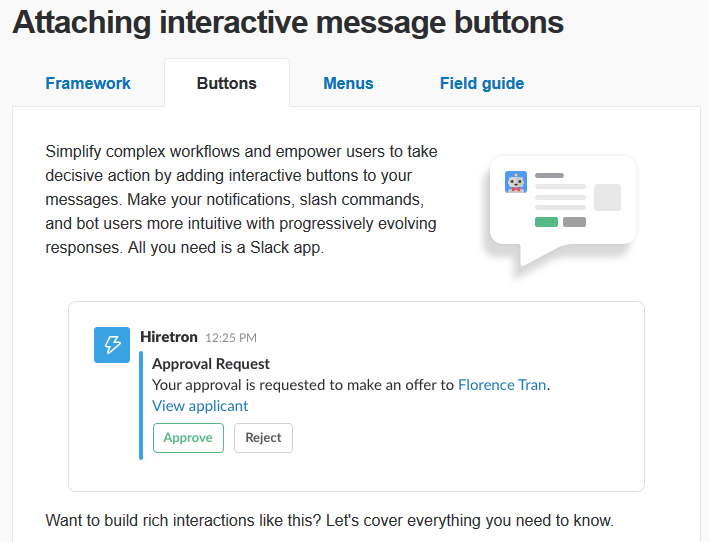Click the robot avatar in the illustration

(516, 182)
